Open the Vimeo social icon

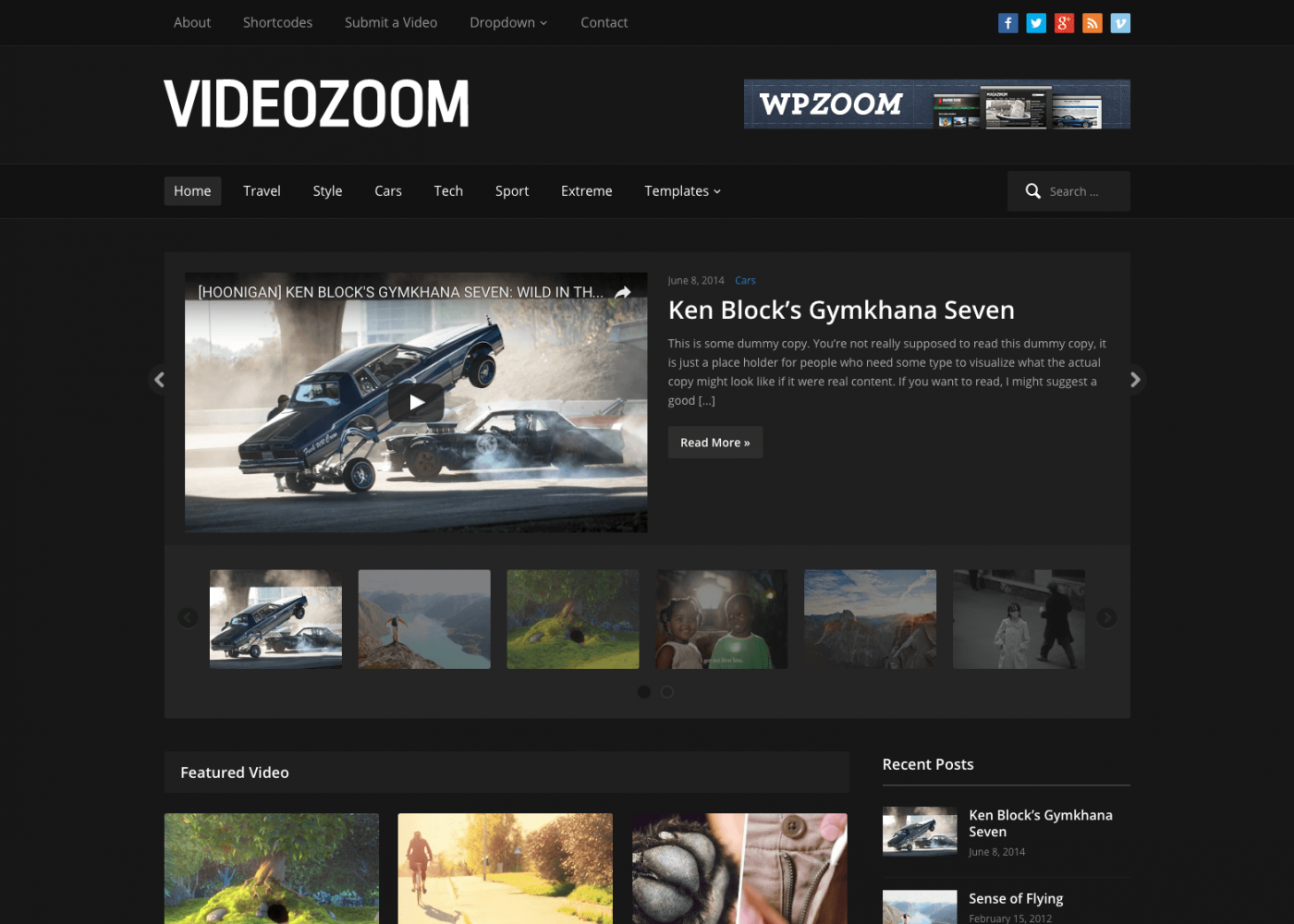click(1120, 22)
